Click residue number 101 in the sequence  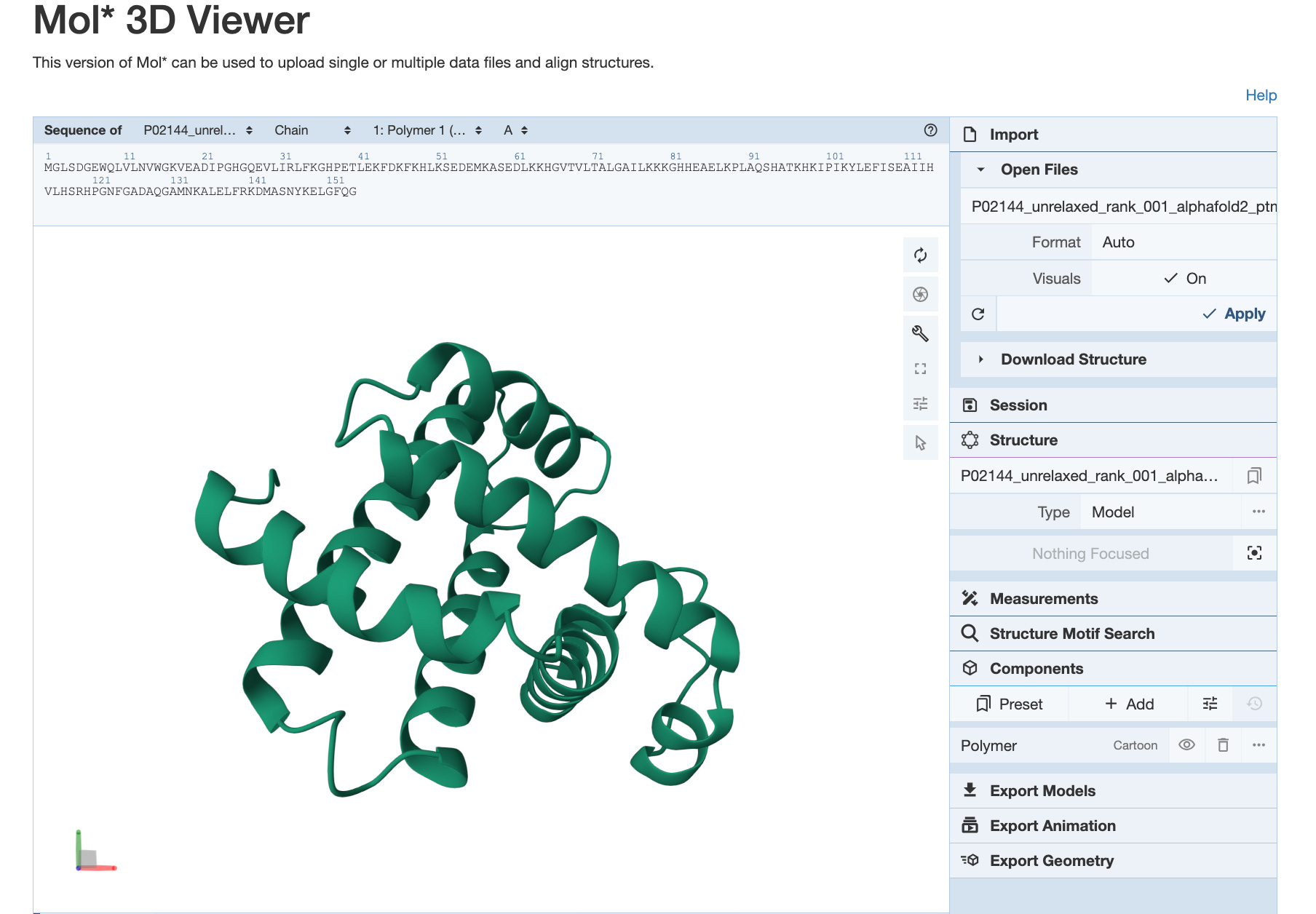835,156
